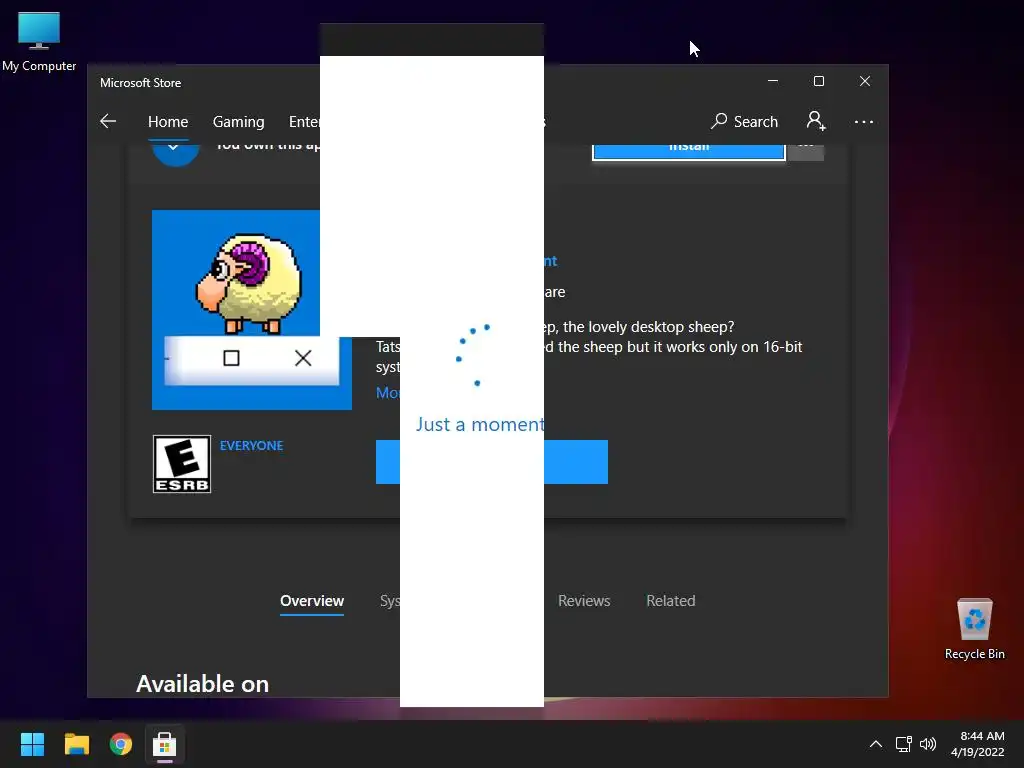Launch File Explorer from taskbar
This screenshot has width=1024, height=768.
coord(76,744)
